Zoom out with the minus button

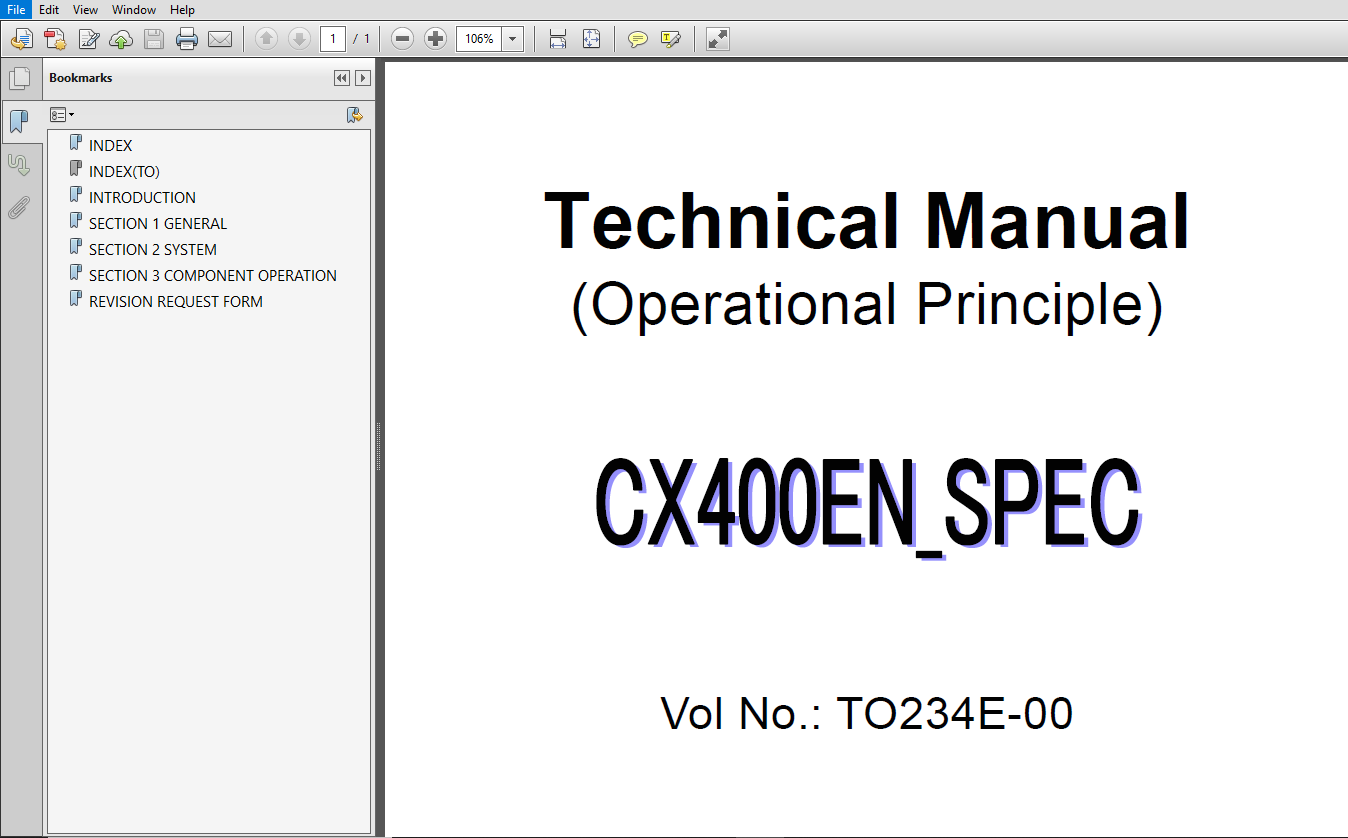(402, 39)
